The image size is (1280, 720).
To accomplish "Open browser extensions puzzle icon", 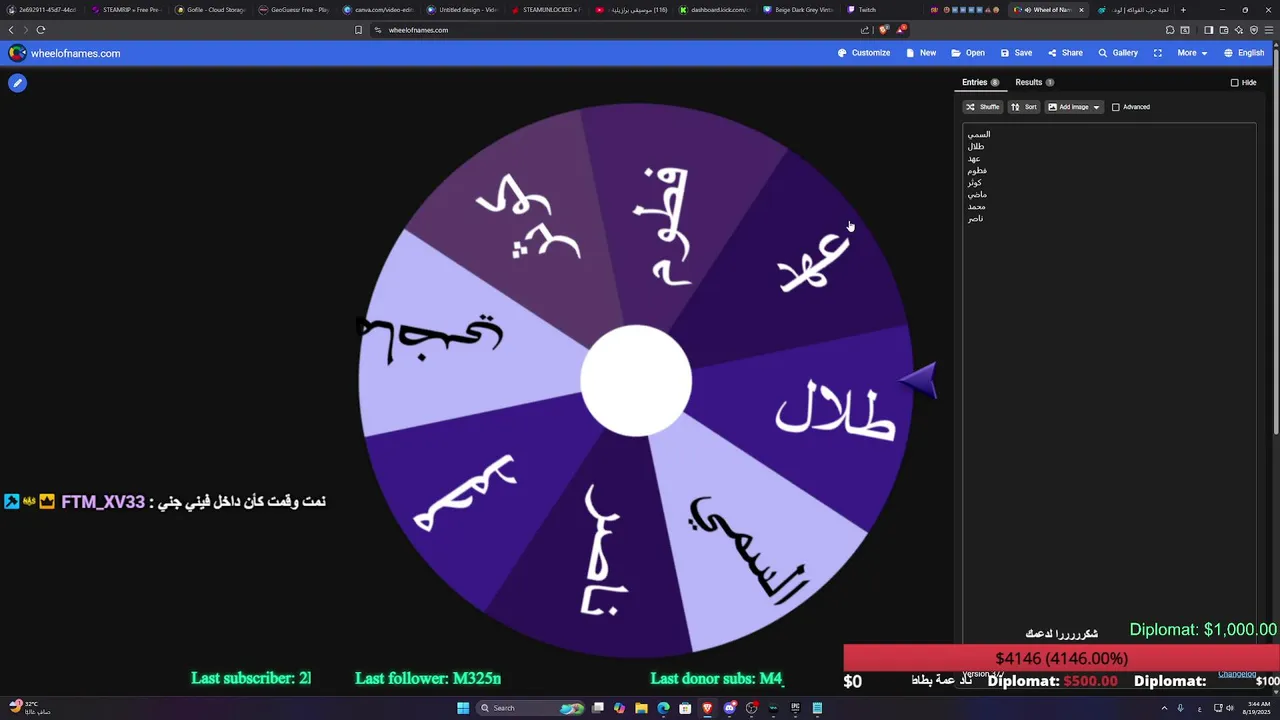I will click(1170, 30).
